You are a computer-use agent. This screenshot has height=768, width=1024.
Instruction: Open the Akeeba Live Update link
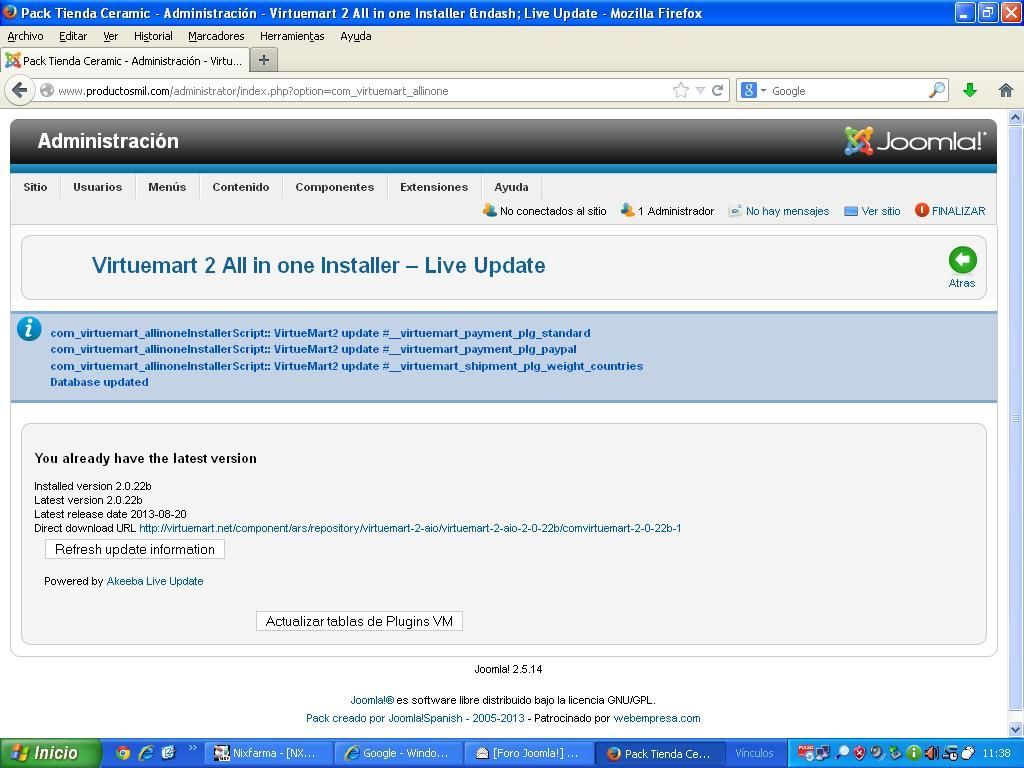(155, 581)
